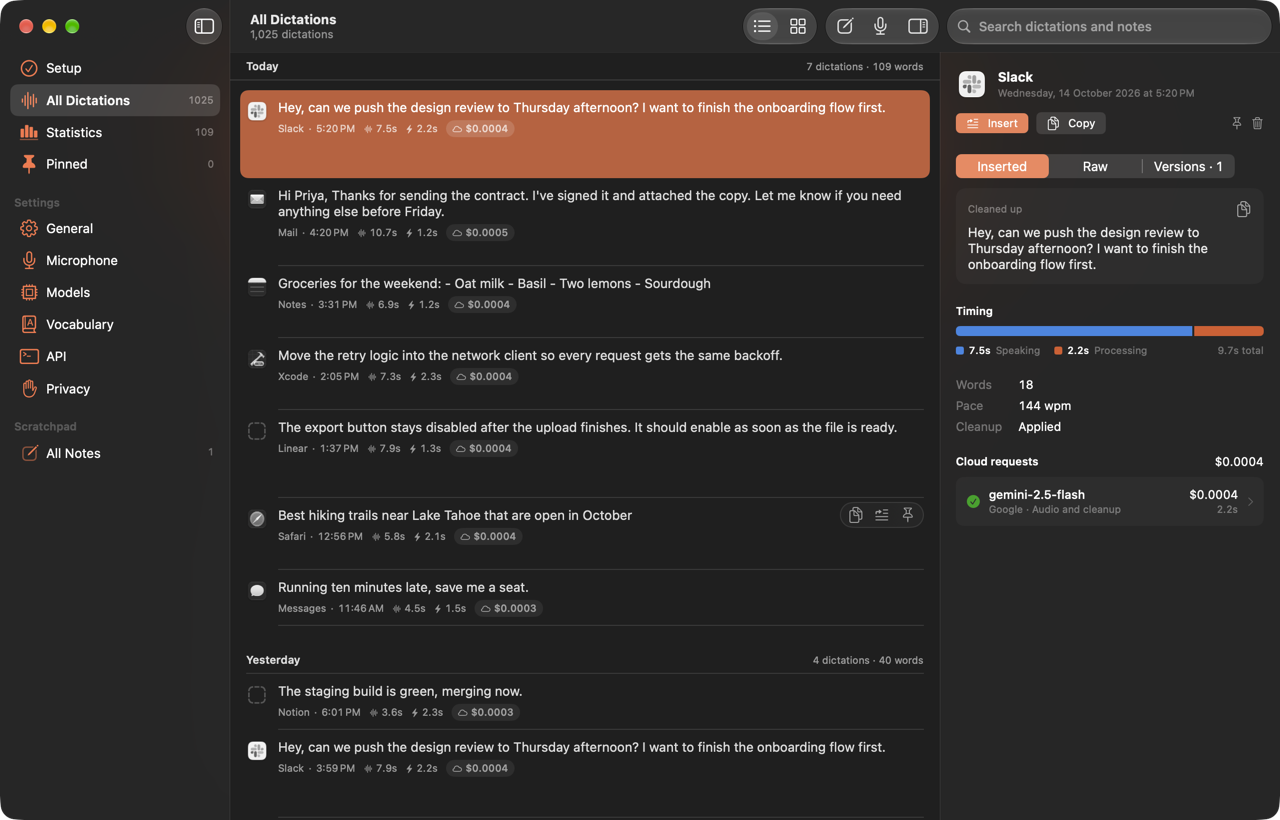Pin this dictation using detail panel pin icon

point(1236,123)
